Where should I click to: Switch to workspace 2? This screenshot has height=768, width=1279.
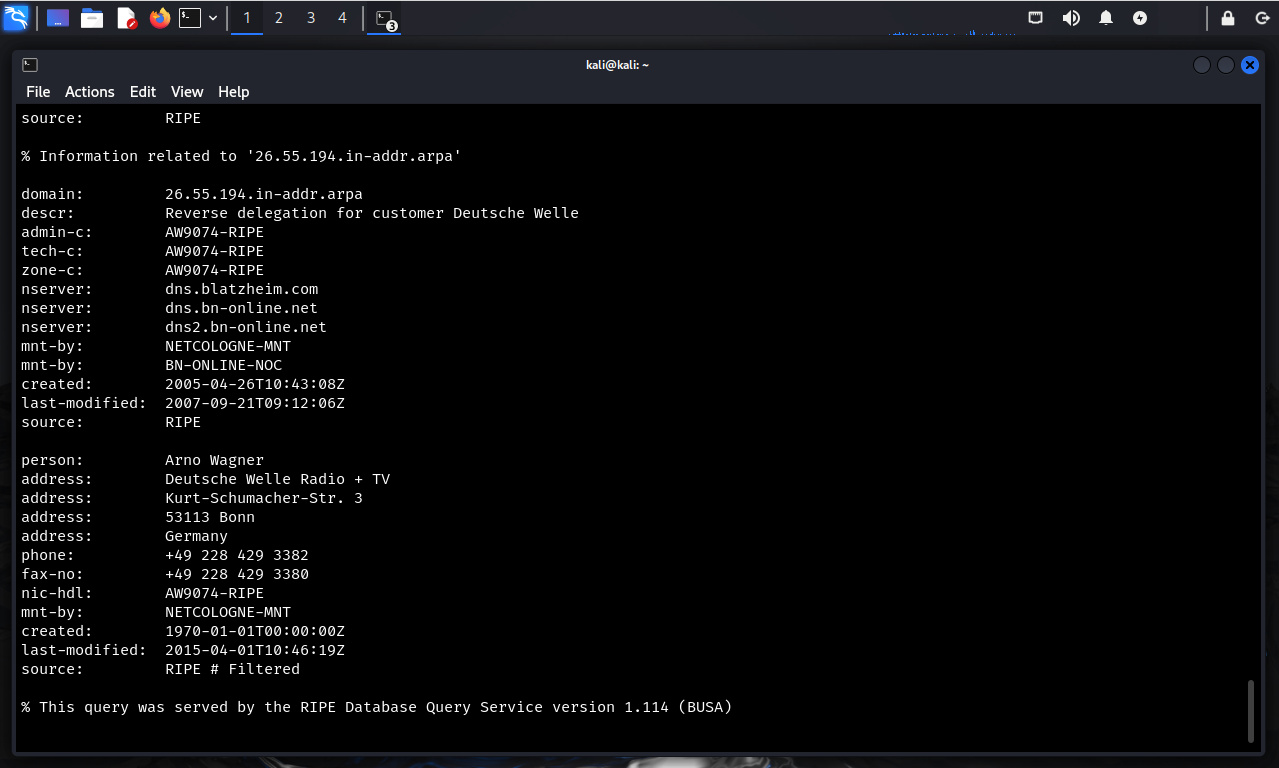[279, 18]
